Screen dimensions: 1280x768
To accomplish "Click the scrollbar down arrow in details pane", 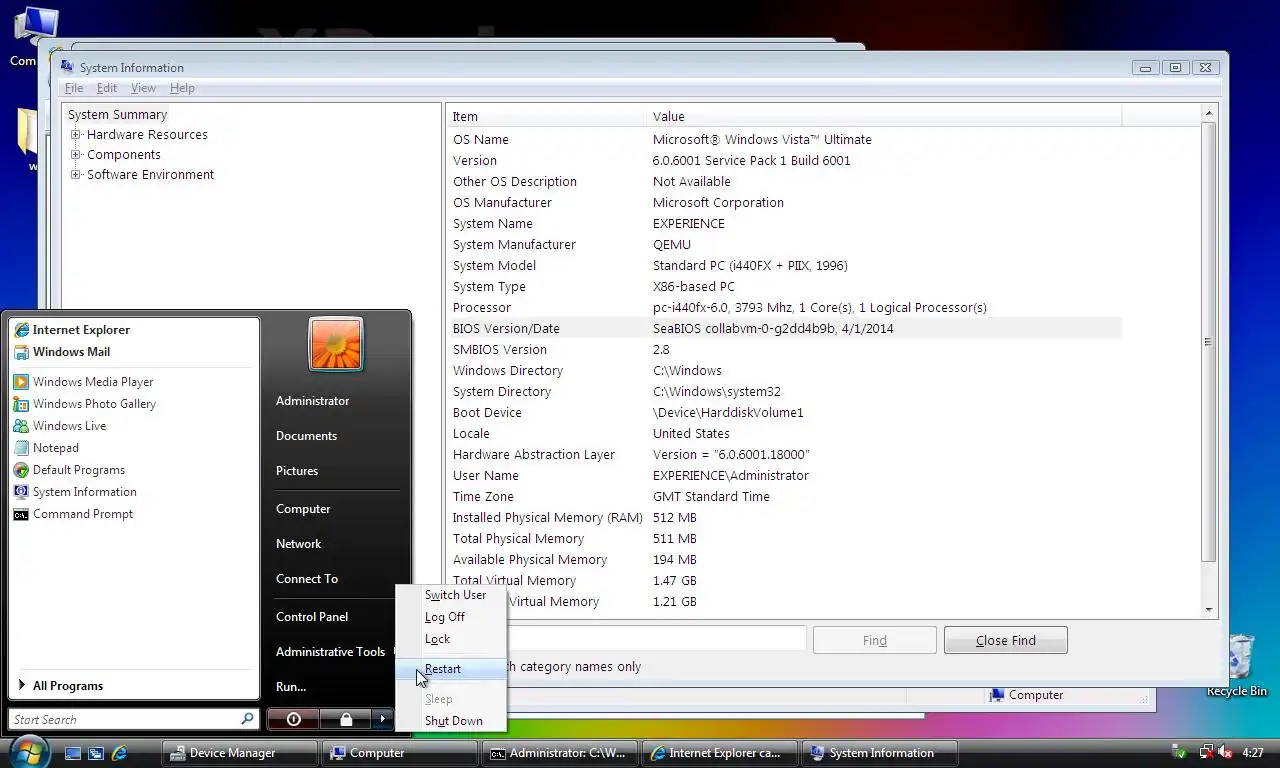I will pyautogui.click(x=1208, y=610).
